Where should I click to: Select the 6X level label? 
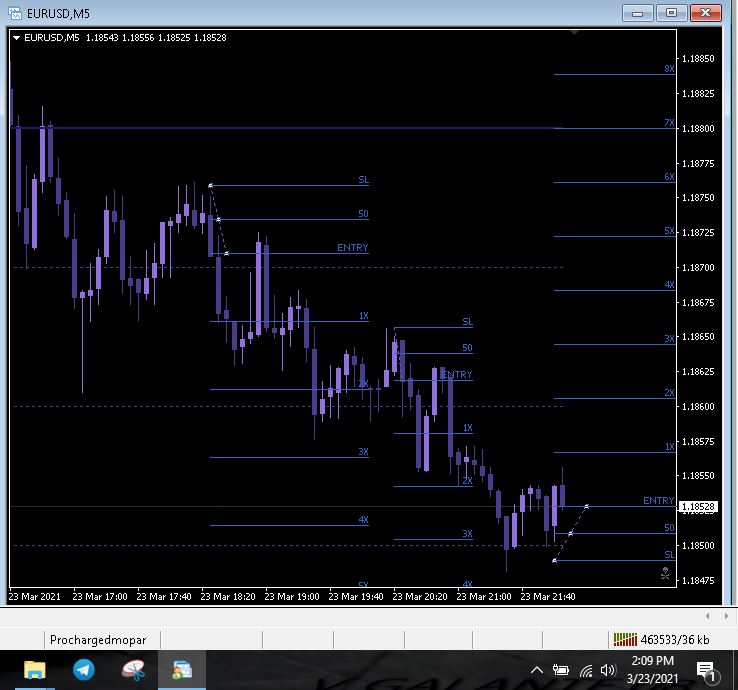click(669, 177)
